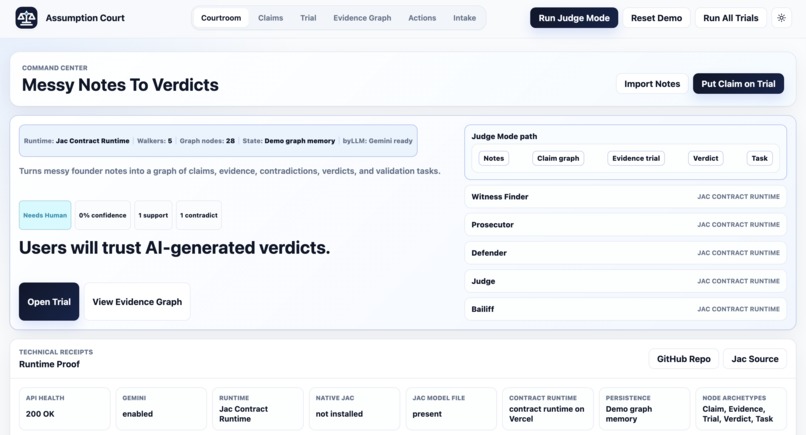Click Run Judge Mode button
This screenshot has height=435, width=806.
(574, 18)
